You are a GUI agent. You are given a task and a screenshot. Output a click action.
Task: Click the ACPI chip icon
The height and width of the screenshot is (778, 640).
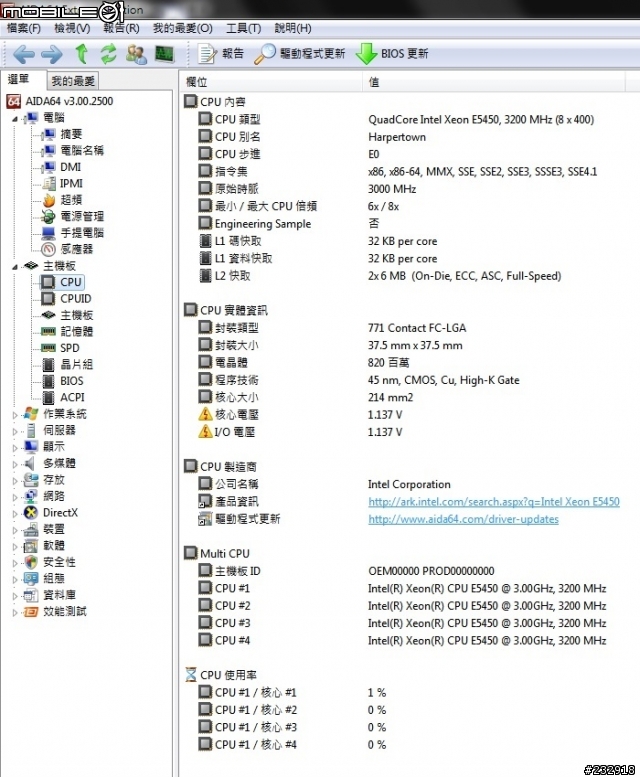click(48, 397)
